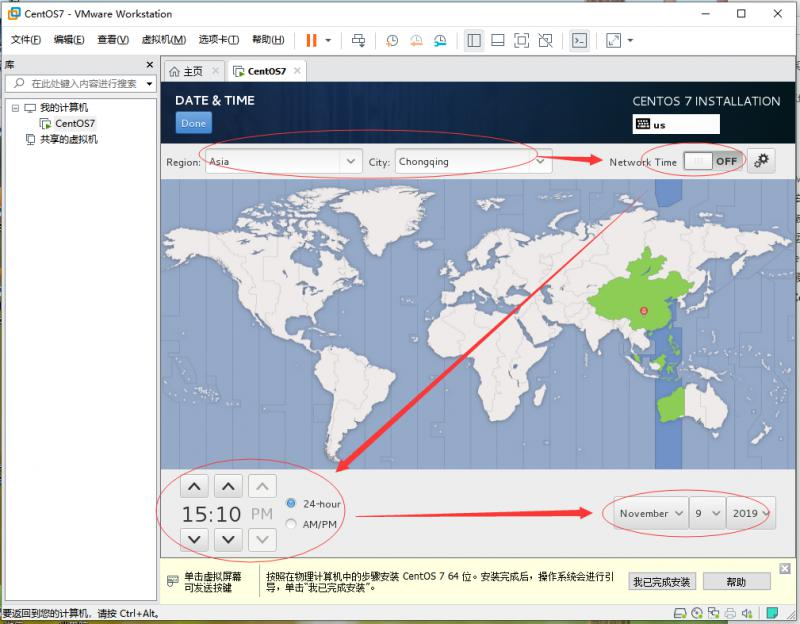Screen dimensions: 800x624
Task: Click the network adapter status icon
Action: pyautogui.click(x=713, y=613)
